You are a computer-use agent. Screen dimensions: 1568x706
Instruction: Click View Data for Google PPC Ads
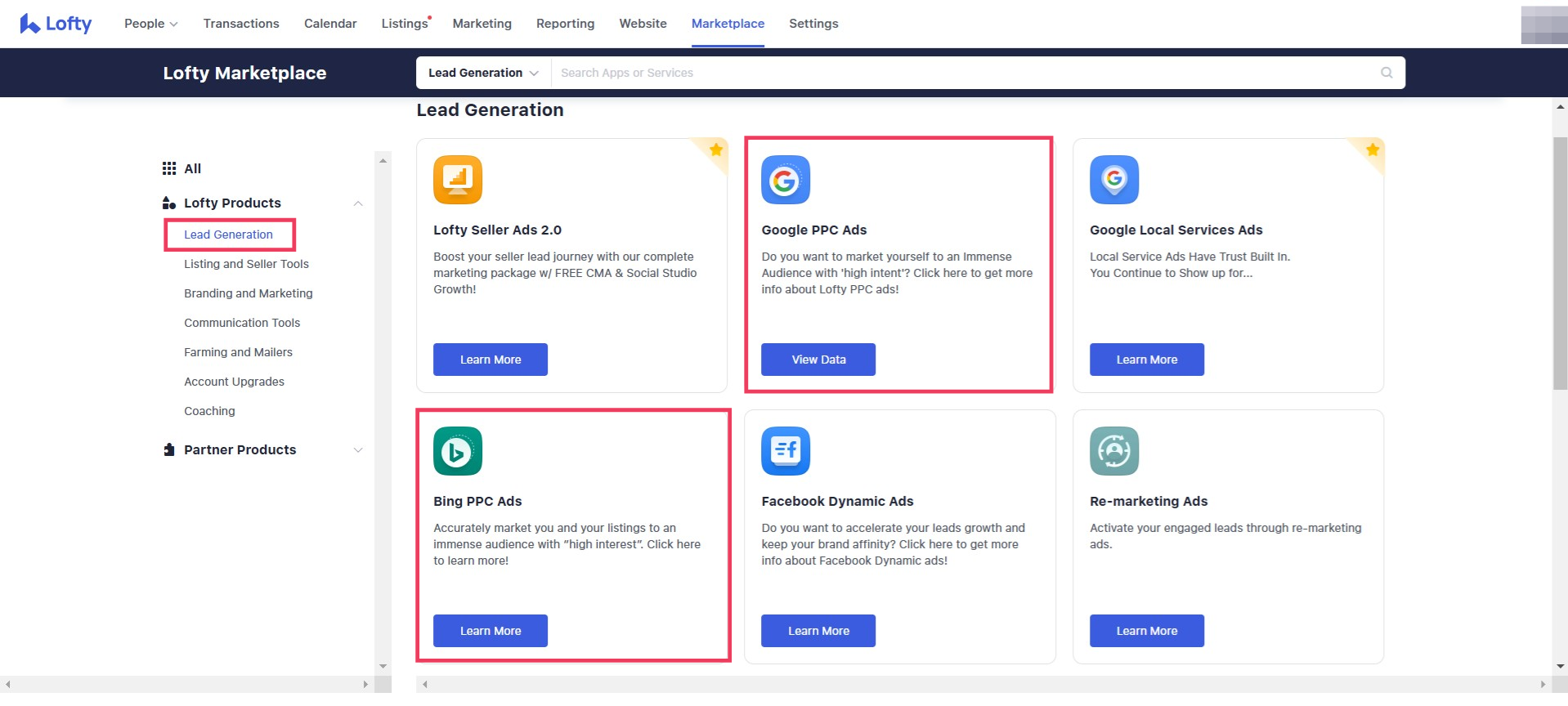pyautogui.click(x=818, y=360)
